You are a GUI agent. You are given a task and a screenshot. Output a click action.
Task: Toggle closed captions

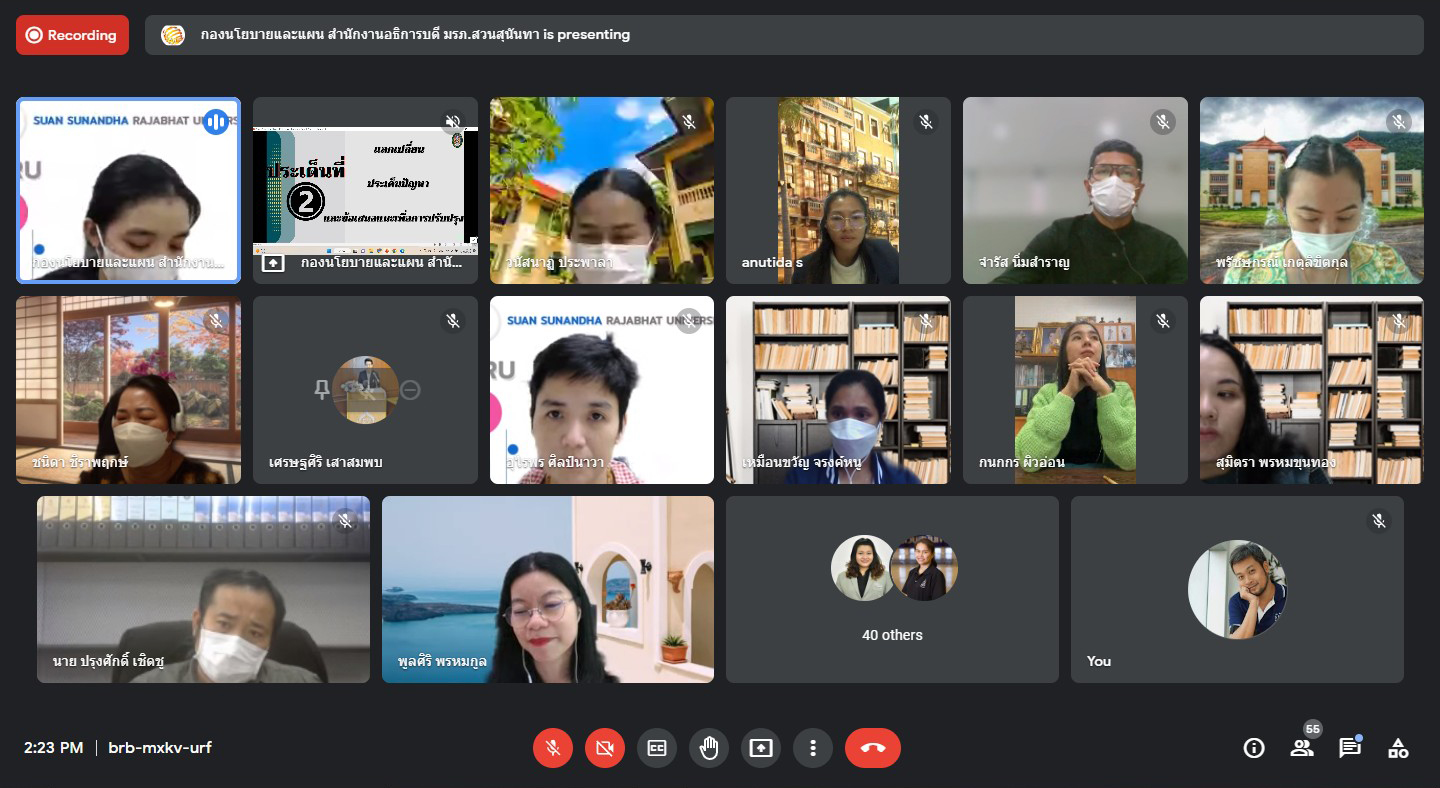click(657, 748)
